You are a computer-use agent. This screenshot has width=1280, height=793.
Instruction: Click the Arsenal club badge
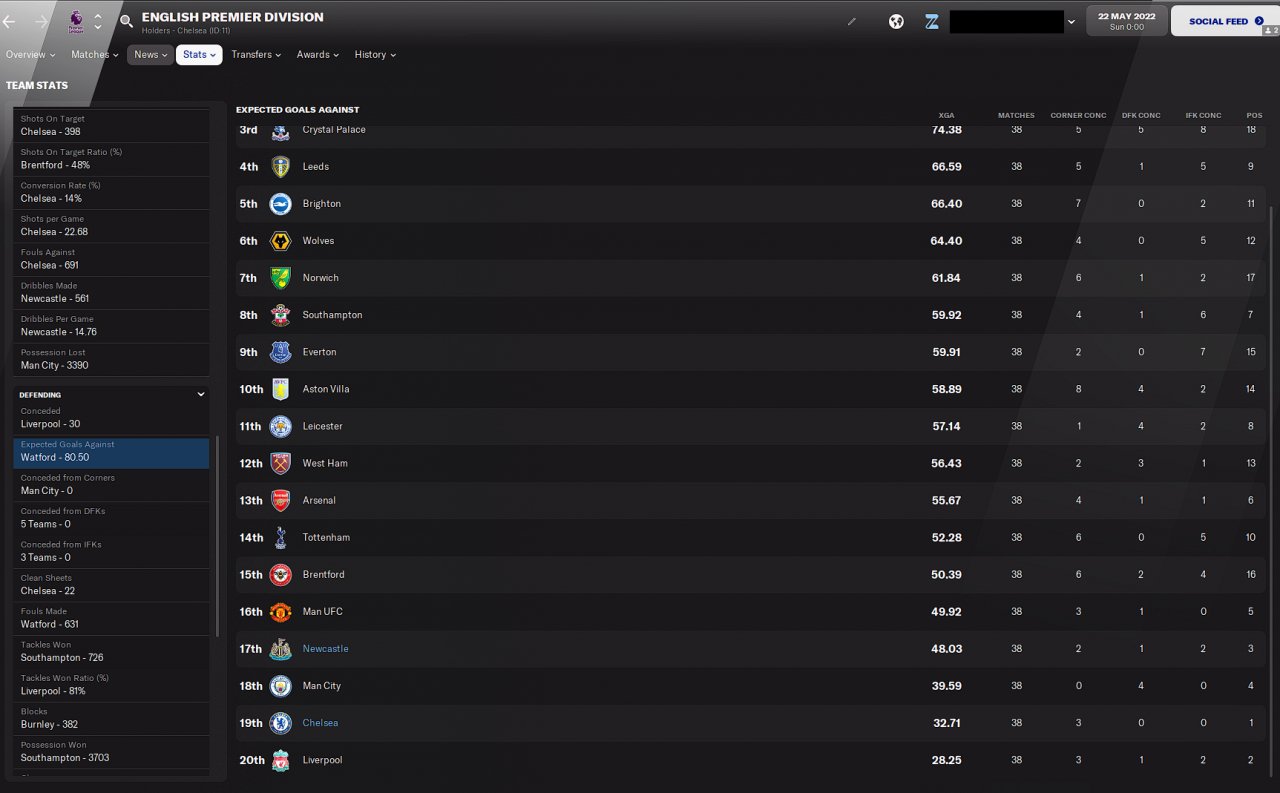(280, 500)
